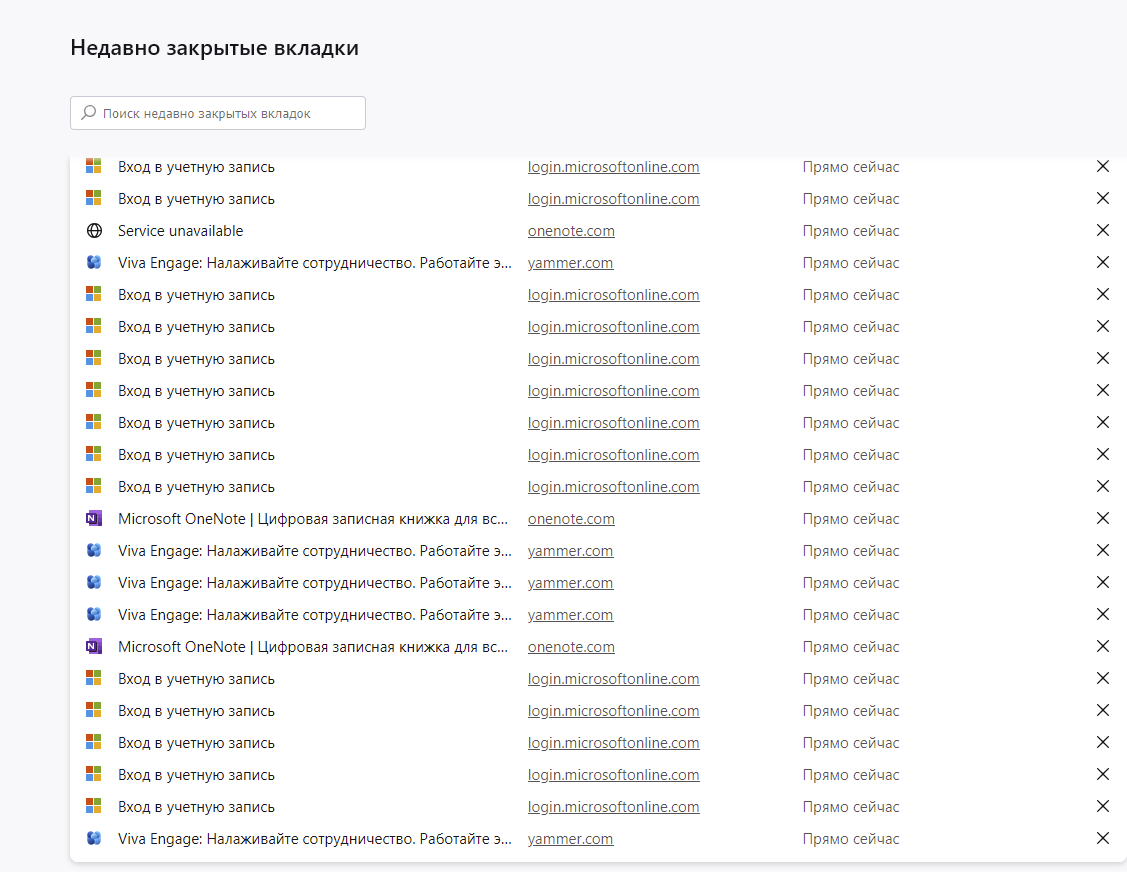Open yammer.com link in the bottom row
The height and width of the screenshot is (872, 1127).
click(570, 838)
